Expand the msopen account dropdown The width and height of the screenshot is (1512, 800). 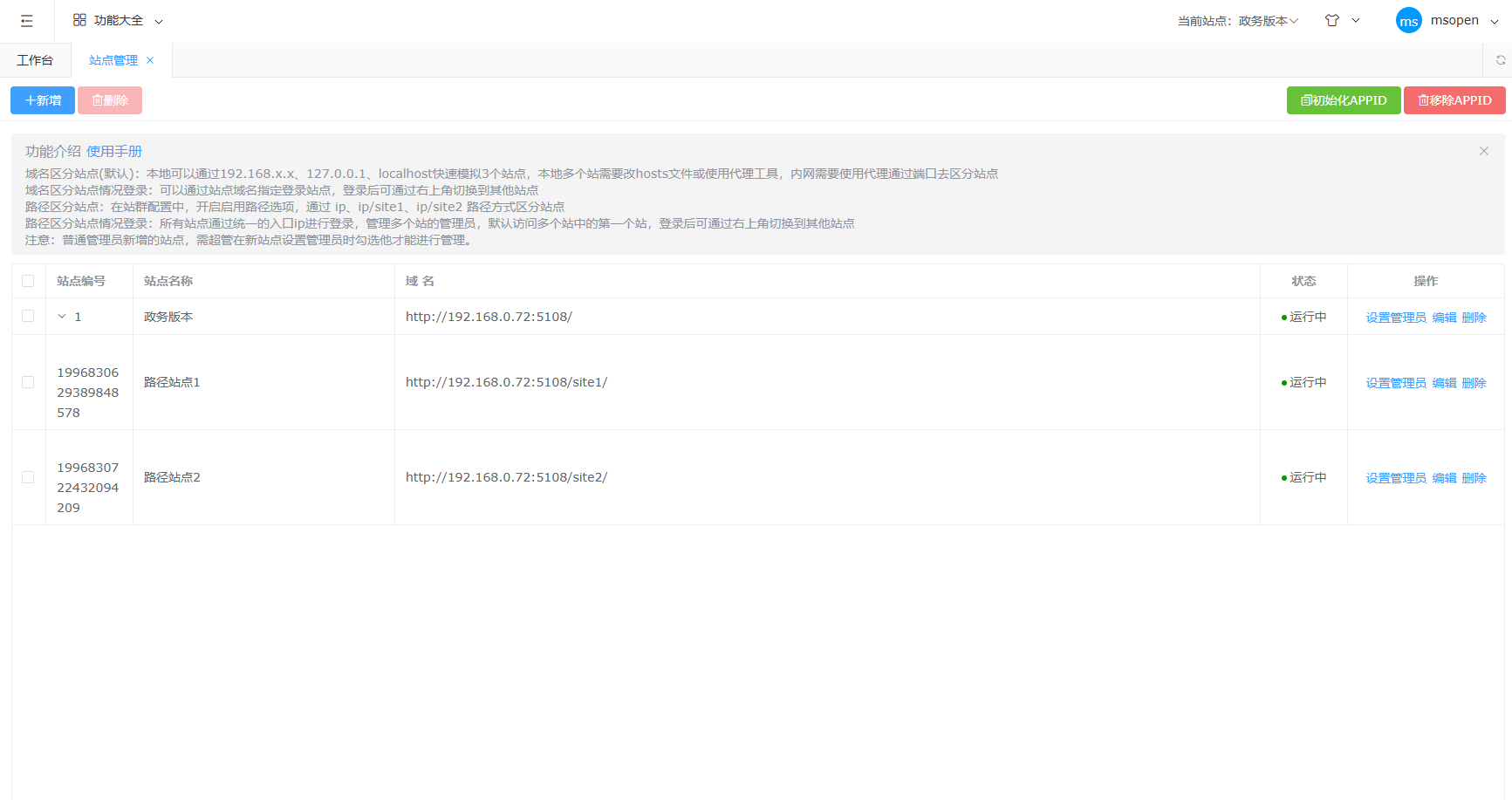click(1495, 19)
